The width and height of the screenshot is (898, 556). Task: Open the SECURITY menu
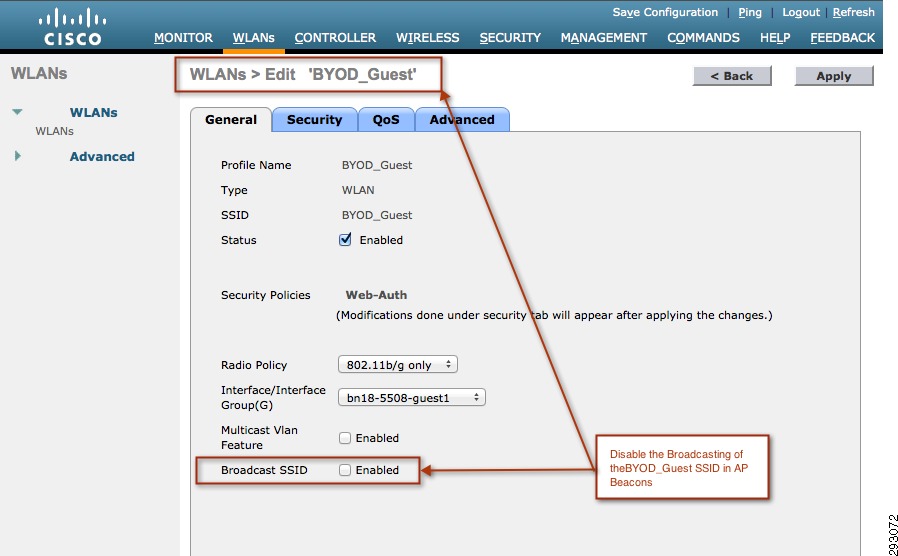coord(510,38)
